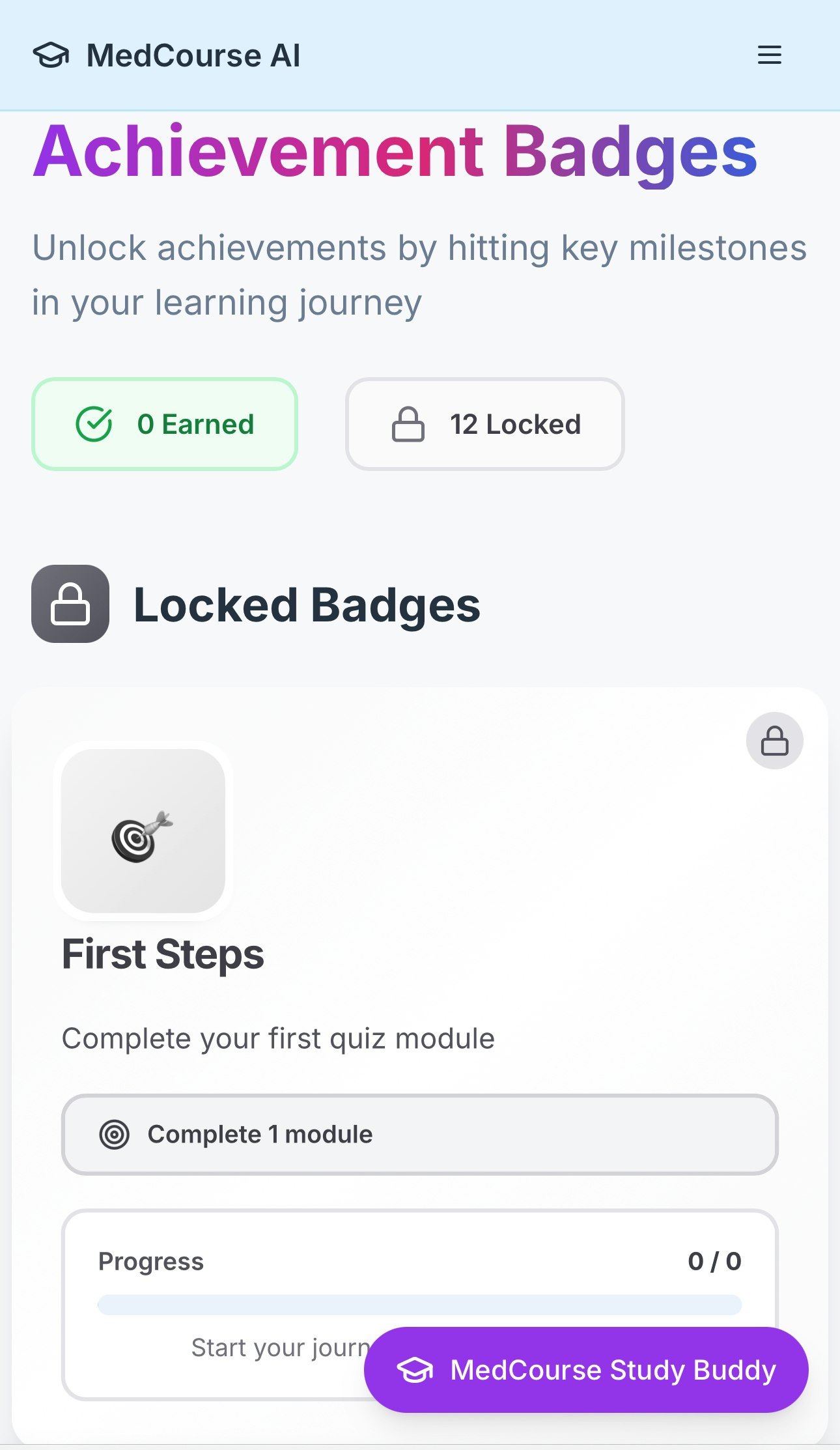Click the green checkmark in the Earned badge

click(x=95, y=423)
